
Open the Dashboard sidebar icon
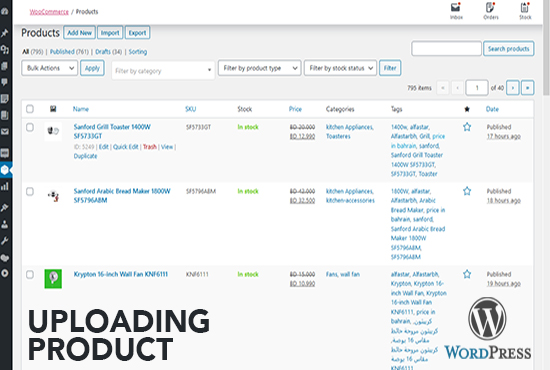click(5, 11)
